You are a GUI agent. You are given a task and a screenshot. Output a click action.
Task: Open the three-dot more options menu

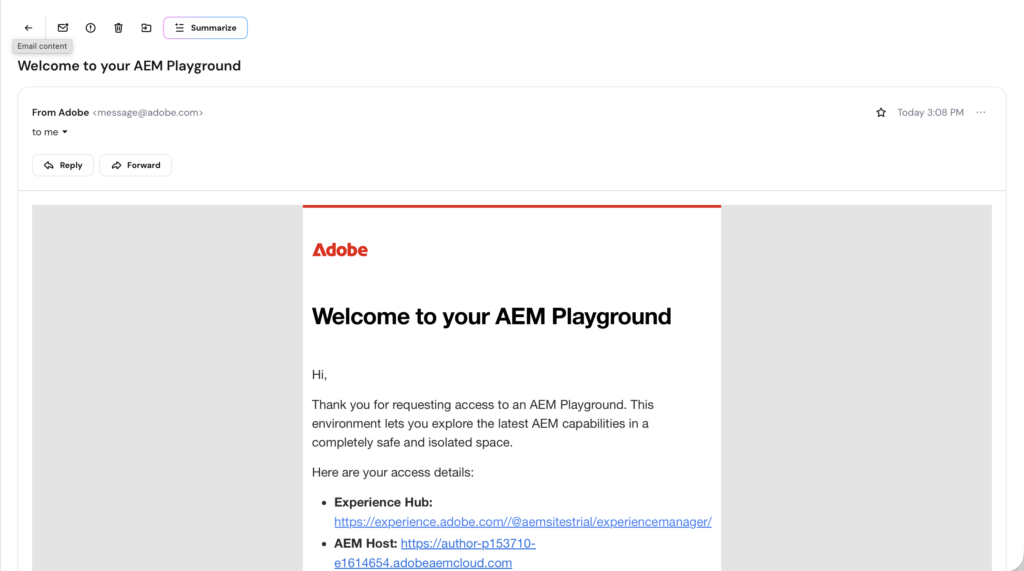(x=981, y=113)
